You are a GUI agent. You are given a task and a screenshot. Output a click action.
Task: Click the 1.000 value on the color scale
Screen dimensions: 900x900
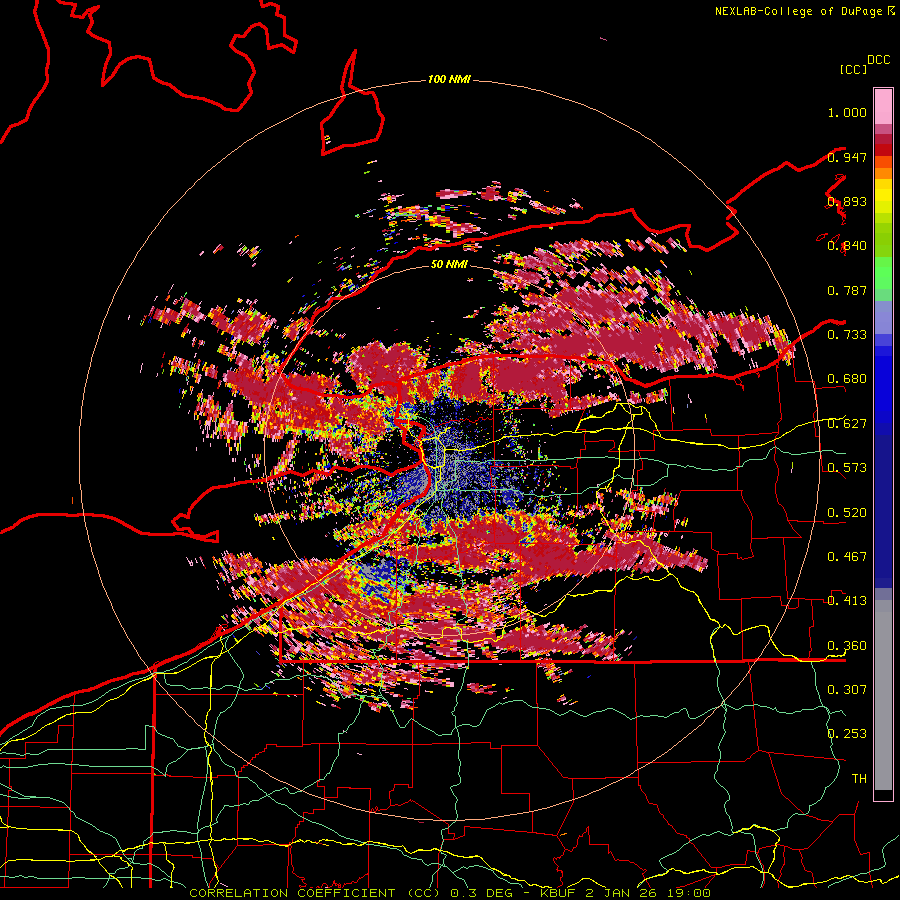[x=847, y=112]
